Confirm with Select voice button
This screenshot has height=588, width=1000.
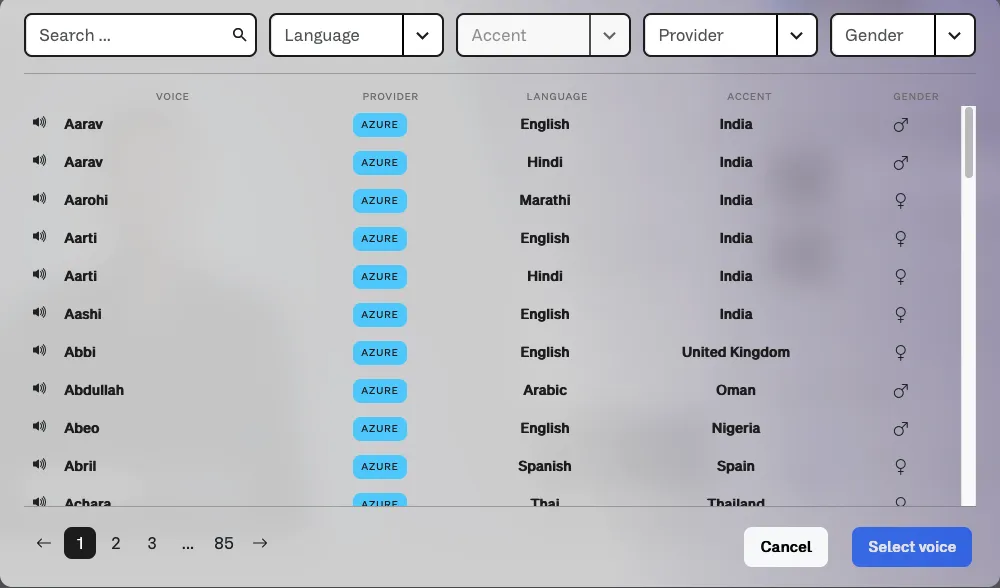(x=912, y=547)
